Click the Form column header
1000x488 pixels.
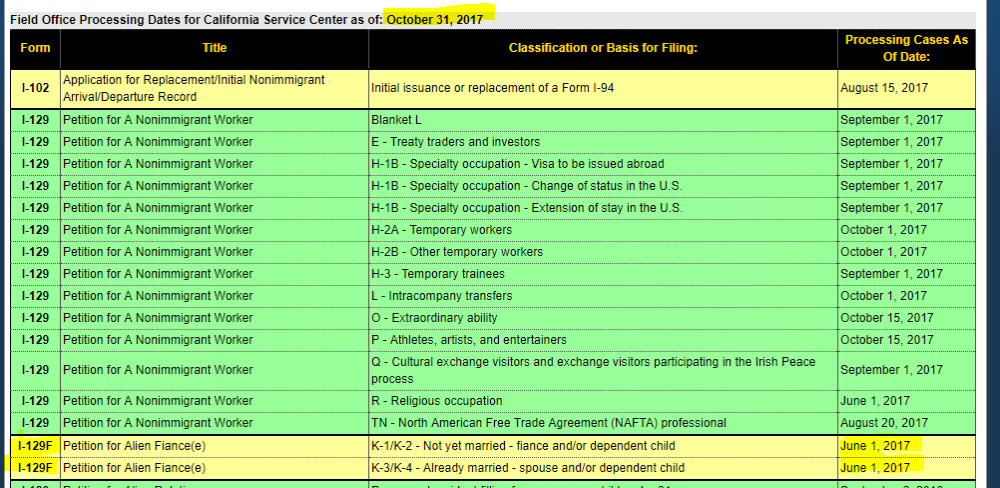point(35,48)
